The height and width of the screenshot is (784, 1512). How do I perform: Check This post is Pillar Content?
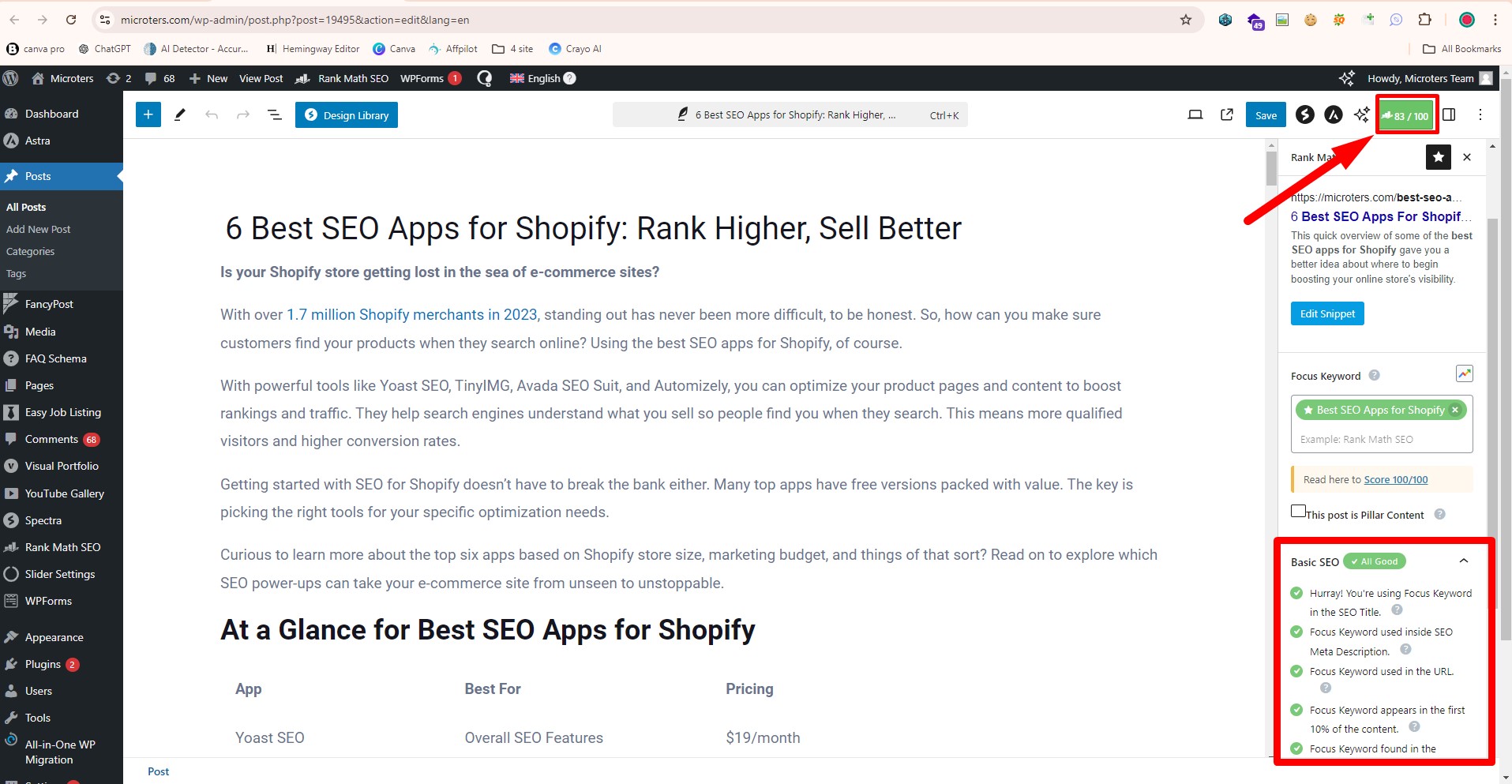[1298, 511]
